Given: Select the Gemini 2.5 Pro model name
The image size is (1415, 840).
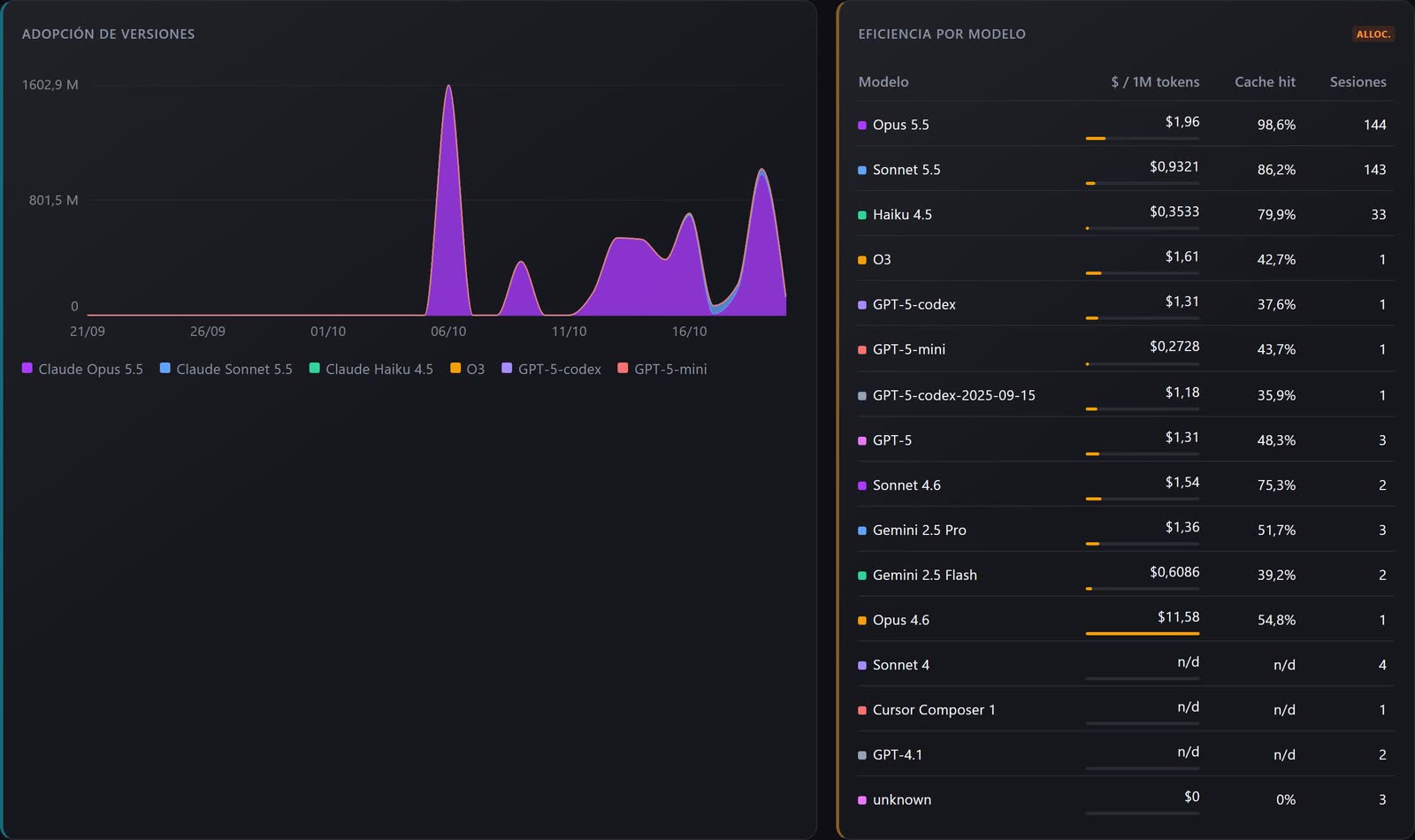Looking at the screenshot, I should (919, 531).
